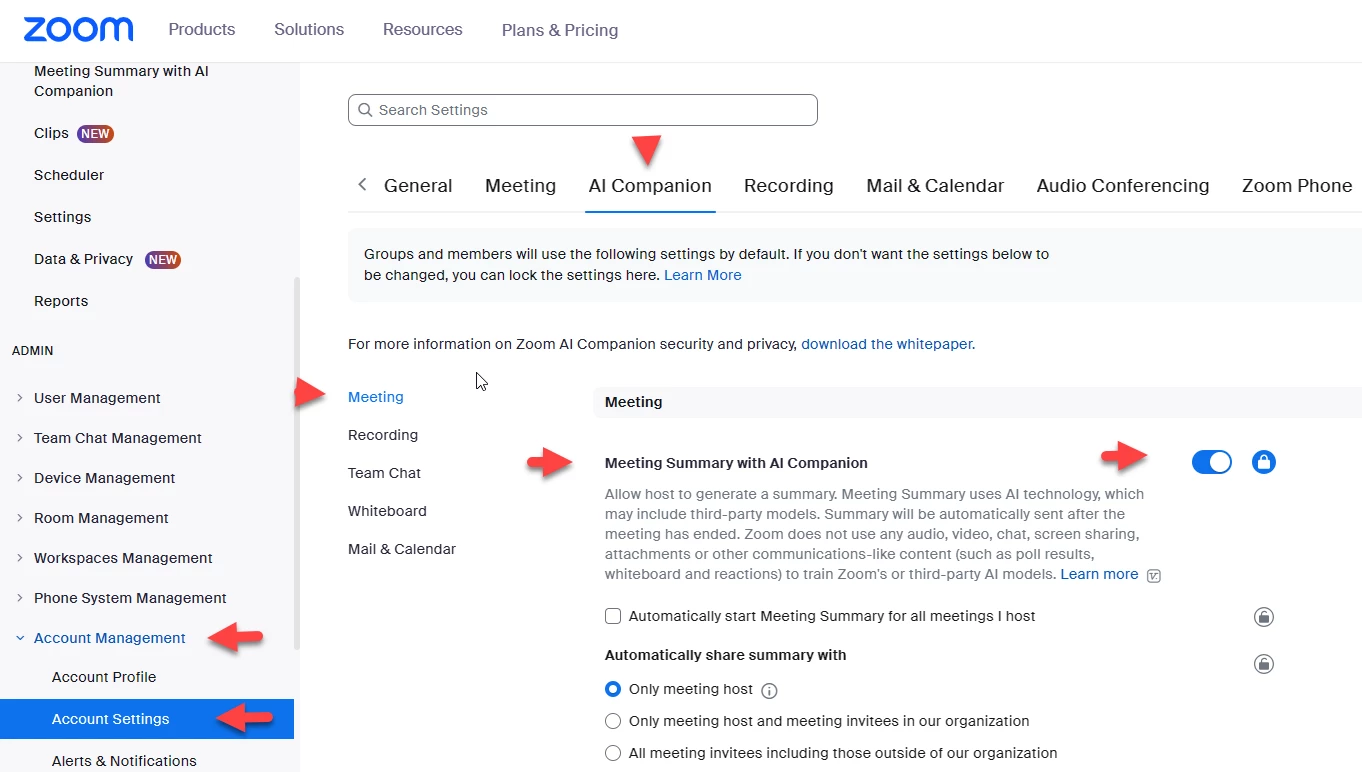
Task: Switch to the Recording tab in top bar
Action: [x=788, y=186]
